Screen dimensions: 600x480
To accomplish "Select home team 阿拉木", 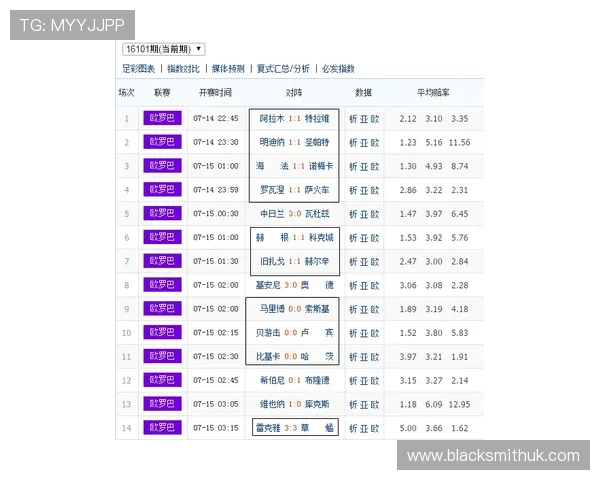I will pos(272,119).
